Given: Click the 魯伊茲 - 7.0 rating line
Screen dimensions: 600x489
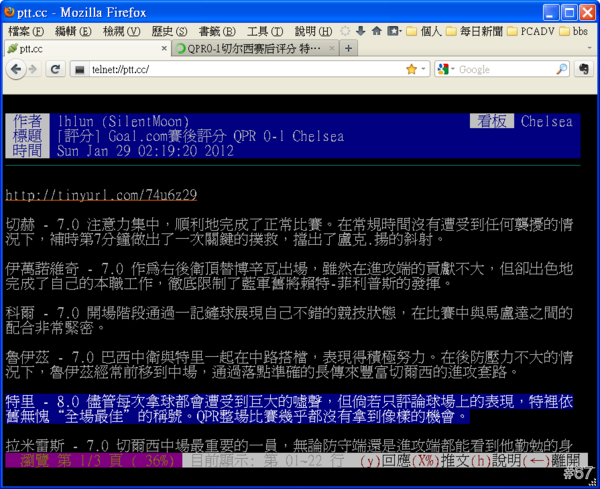Looking at the screenshot, I should (289, 365).
